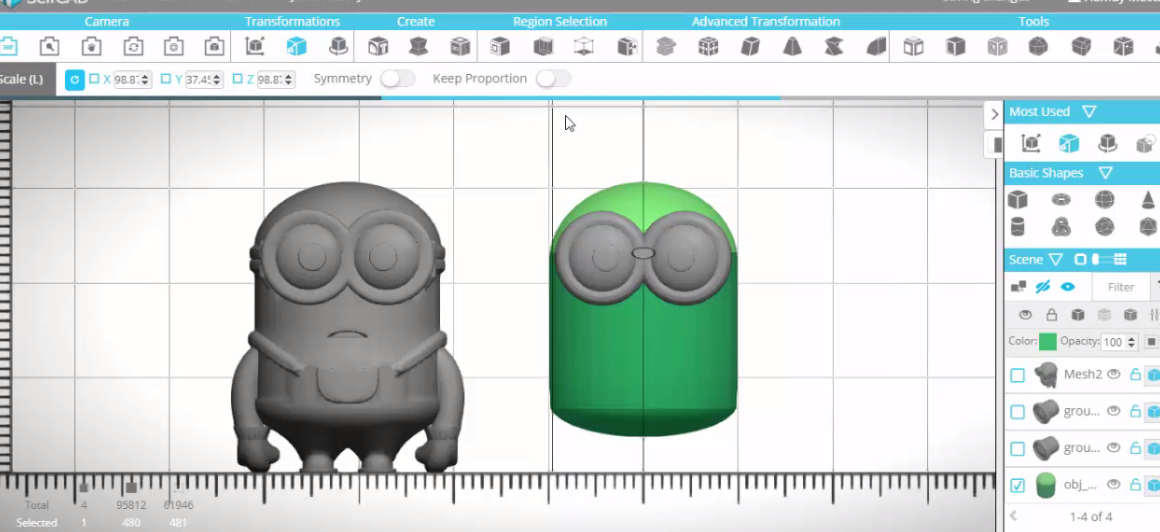Check the Z axis checkbox
Image resolution: width=1160 pixels, height=532 pixels.
[x=237, y=78]
